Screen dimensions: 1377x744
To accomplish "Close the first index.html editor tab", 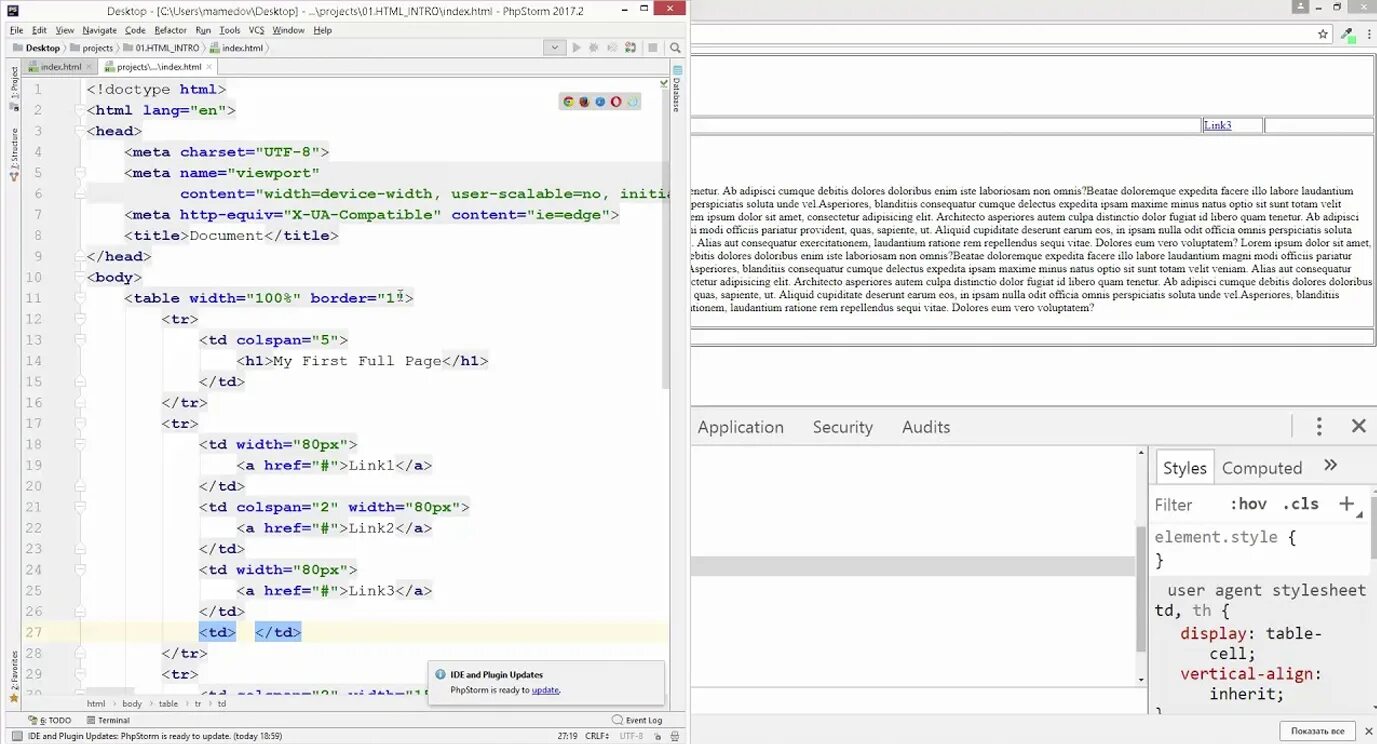I will (88, 67).
